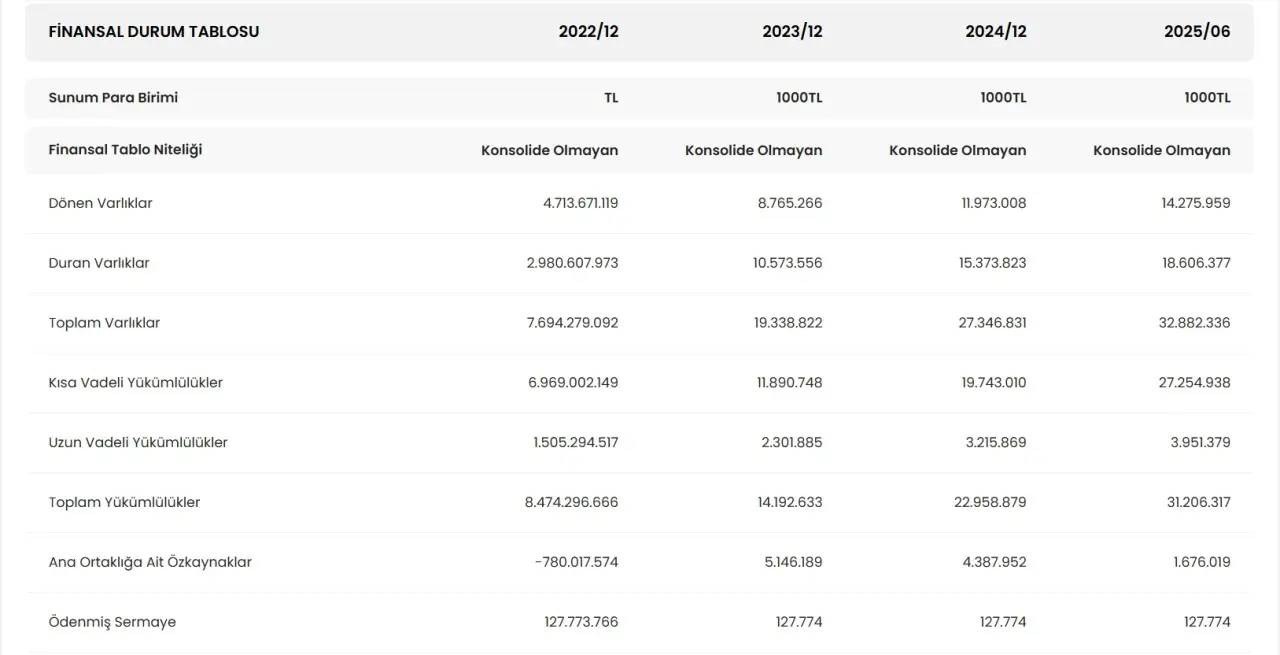Click the Duran Varlıklar row label

click(x=99, y=263)
